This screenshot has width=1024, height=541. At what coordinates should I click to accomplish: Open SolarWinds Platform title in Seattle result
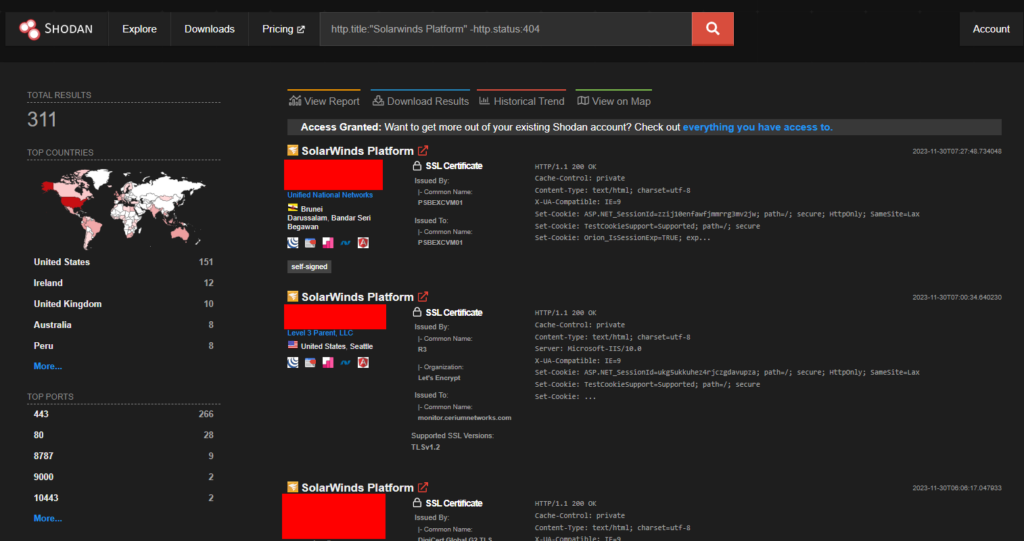pos(357,297)
